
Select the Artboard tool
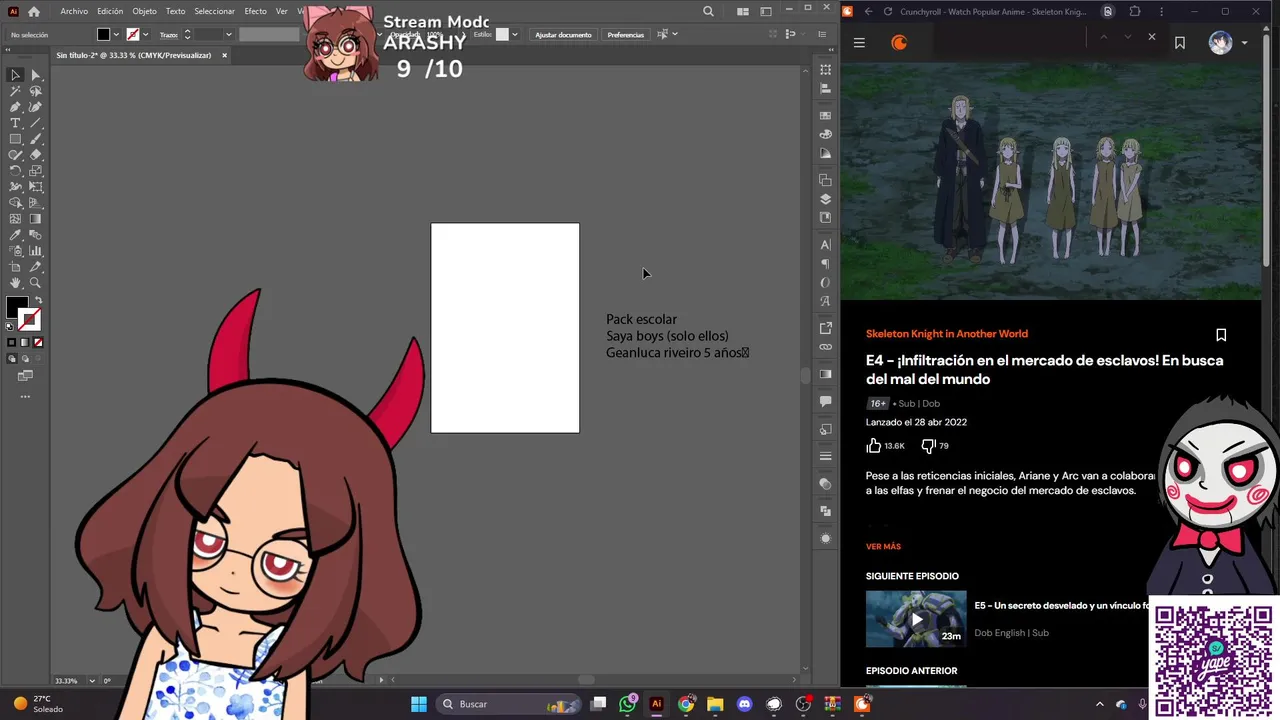(15, 267)
